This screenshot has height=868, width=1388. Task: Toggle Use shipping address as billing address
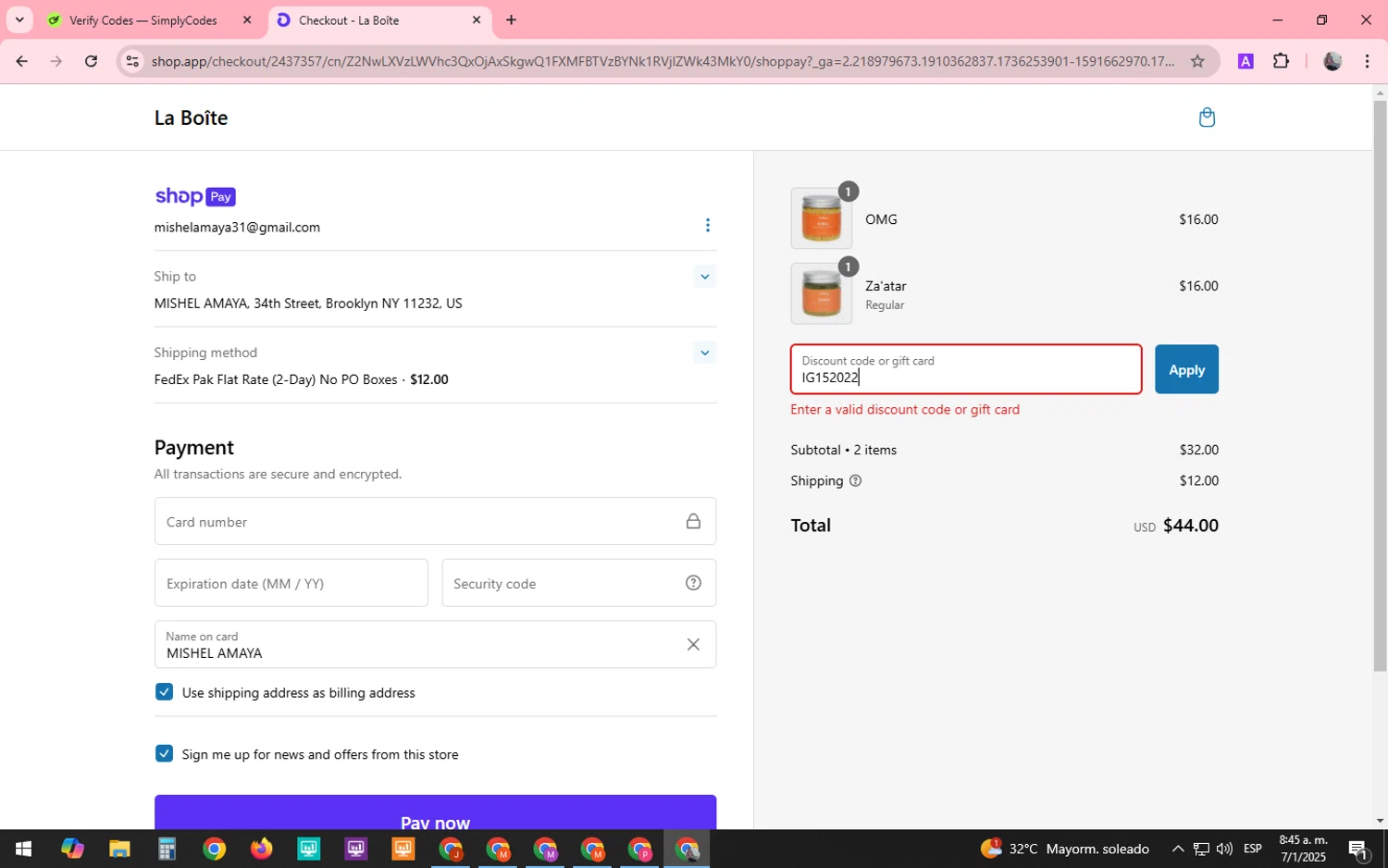coord(164,692)
